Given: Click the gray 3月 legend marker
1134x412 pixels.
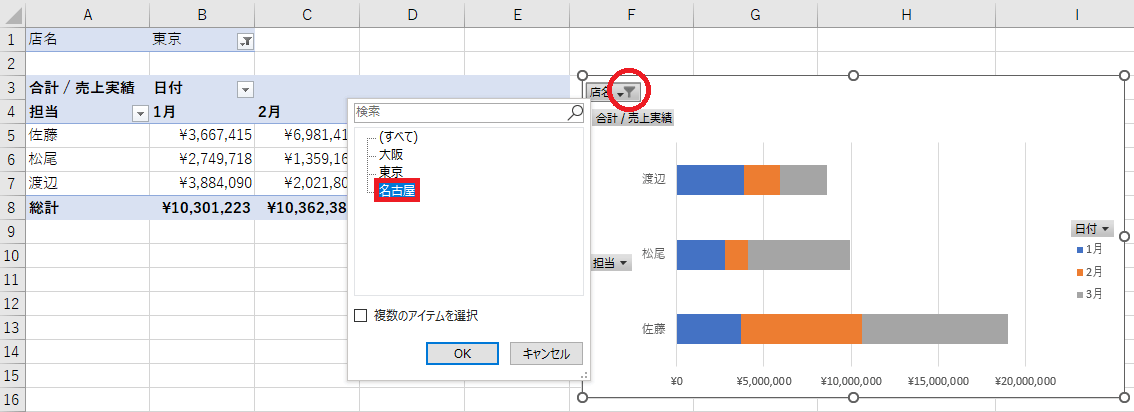Looking at the screenshot, I should [1079, 294].
